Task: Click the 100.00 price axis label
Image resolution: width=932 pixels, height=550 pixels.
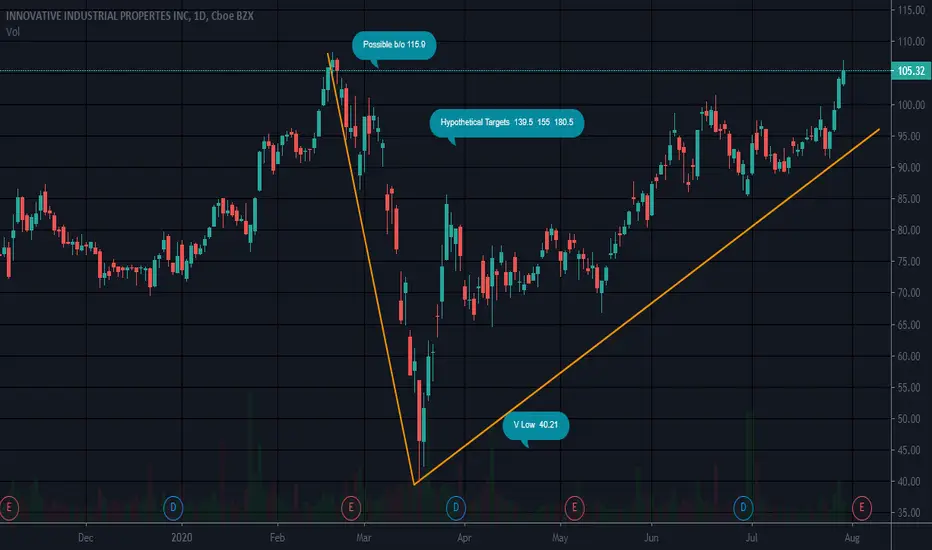Action: click(911, 105)
